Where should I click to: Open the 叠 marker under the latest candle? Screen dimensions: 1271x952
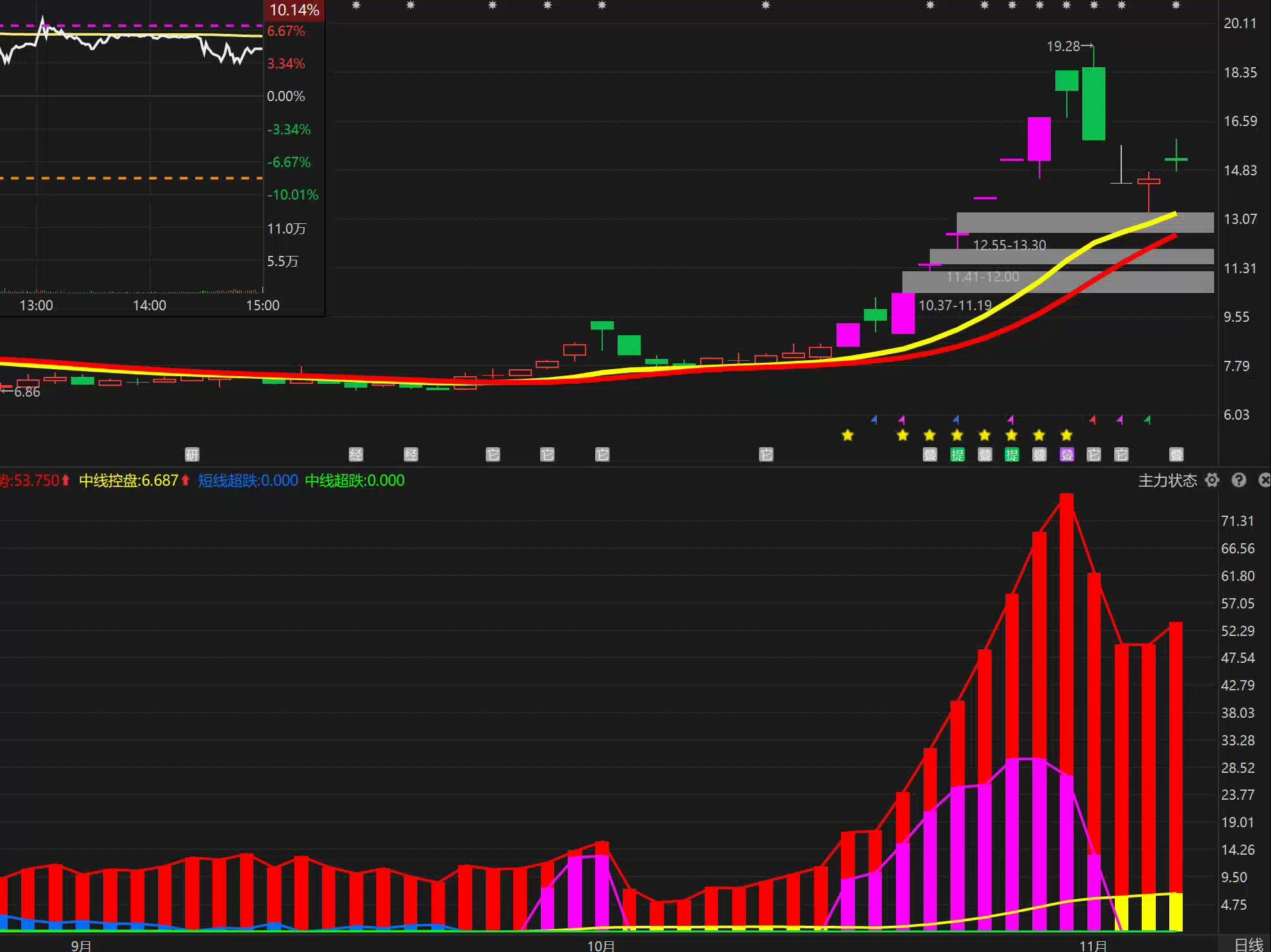(x=1176, y=455)
